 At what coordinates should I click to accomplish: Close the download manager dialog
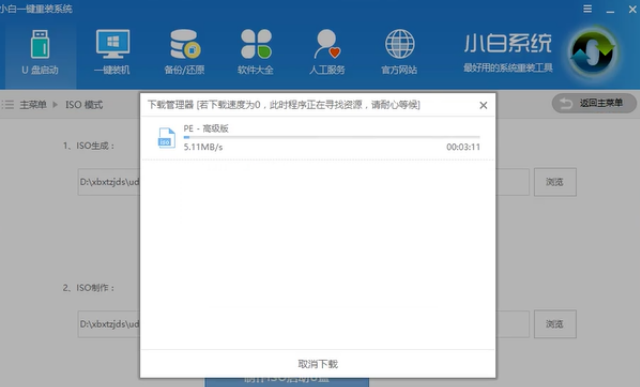[483, 105]
